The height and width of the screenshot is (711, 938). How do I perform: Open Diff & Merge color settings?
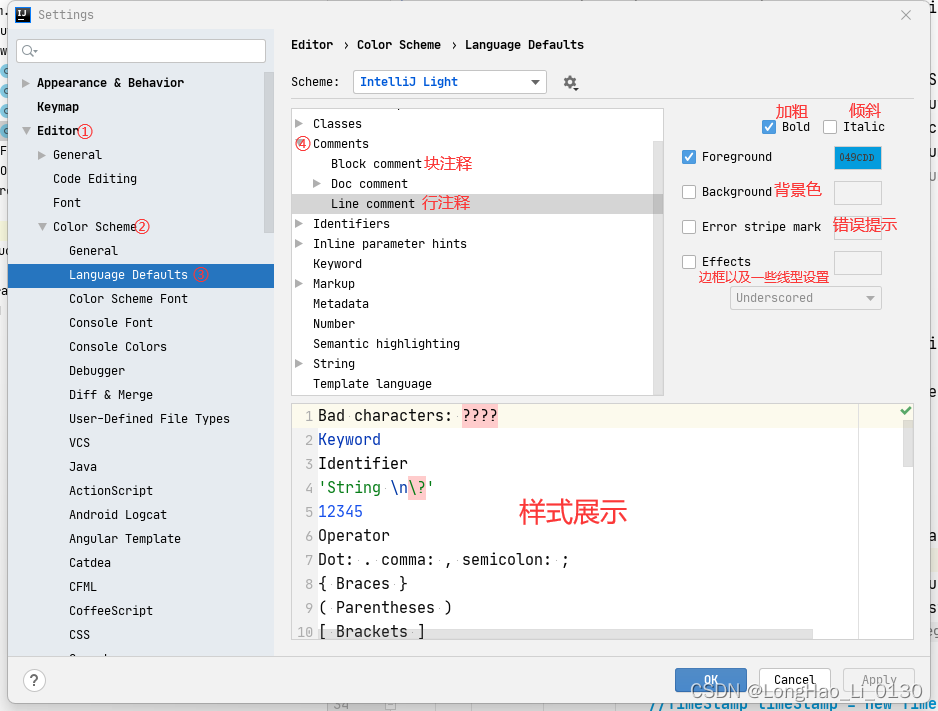click(x=111, y=395)
